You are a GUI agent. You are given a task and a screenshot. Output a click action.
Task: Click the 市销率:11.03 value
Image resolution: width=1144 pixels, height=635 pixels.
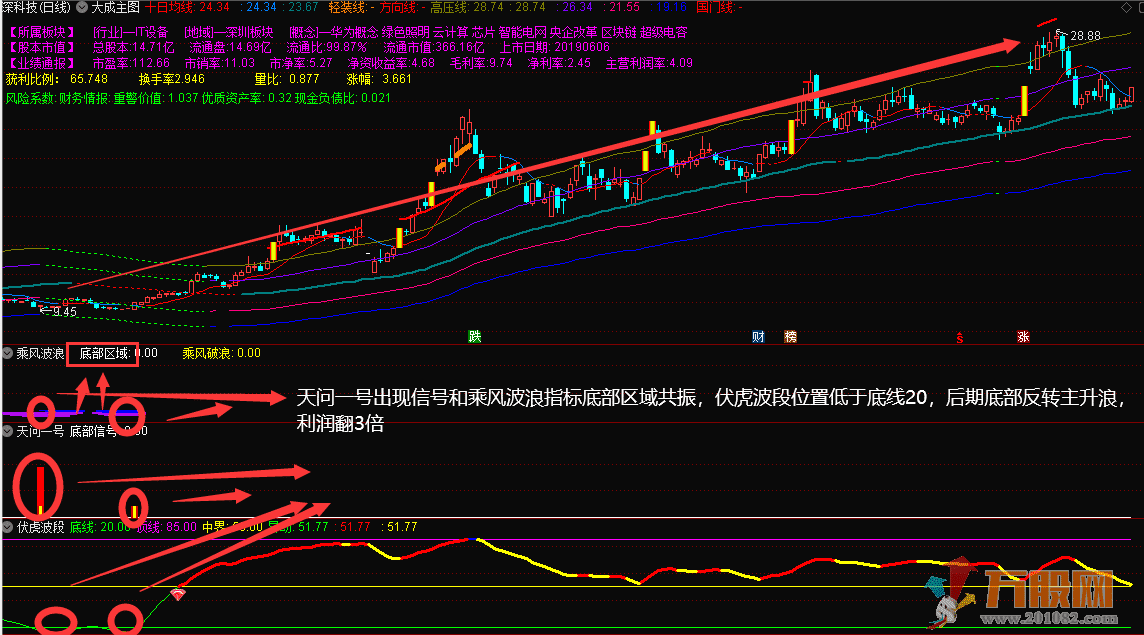coord(220,64)
